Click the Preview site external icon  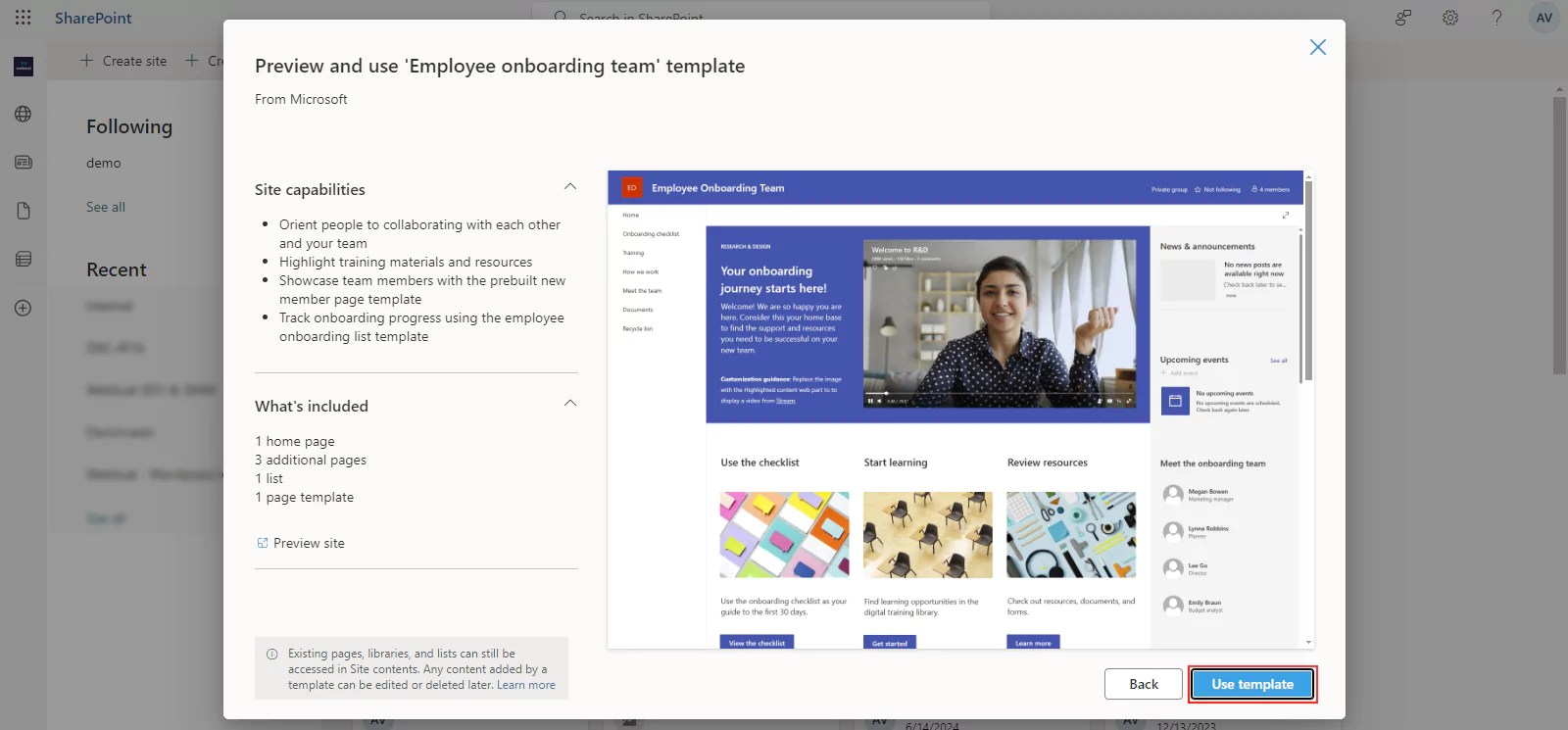point(263,543)
